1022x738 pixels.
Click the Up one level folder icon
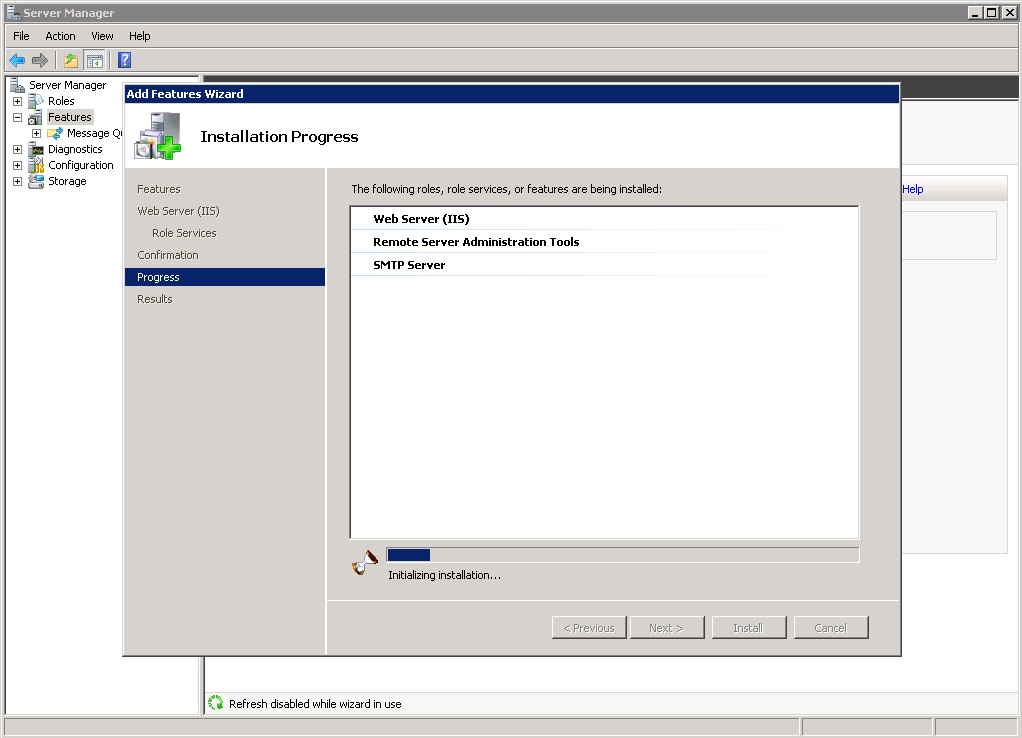pyautogui.click(x=70, y=61)
